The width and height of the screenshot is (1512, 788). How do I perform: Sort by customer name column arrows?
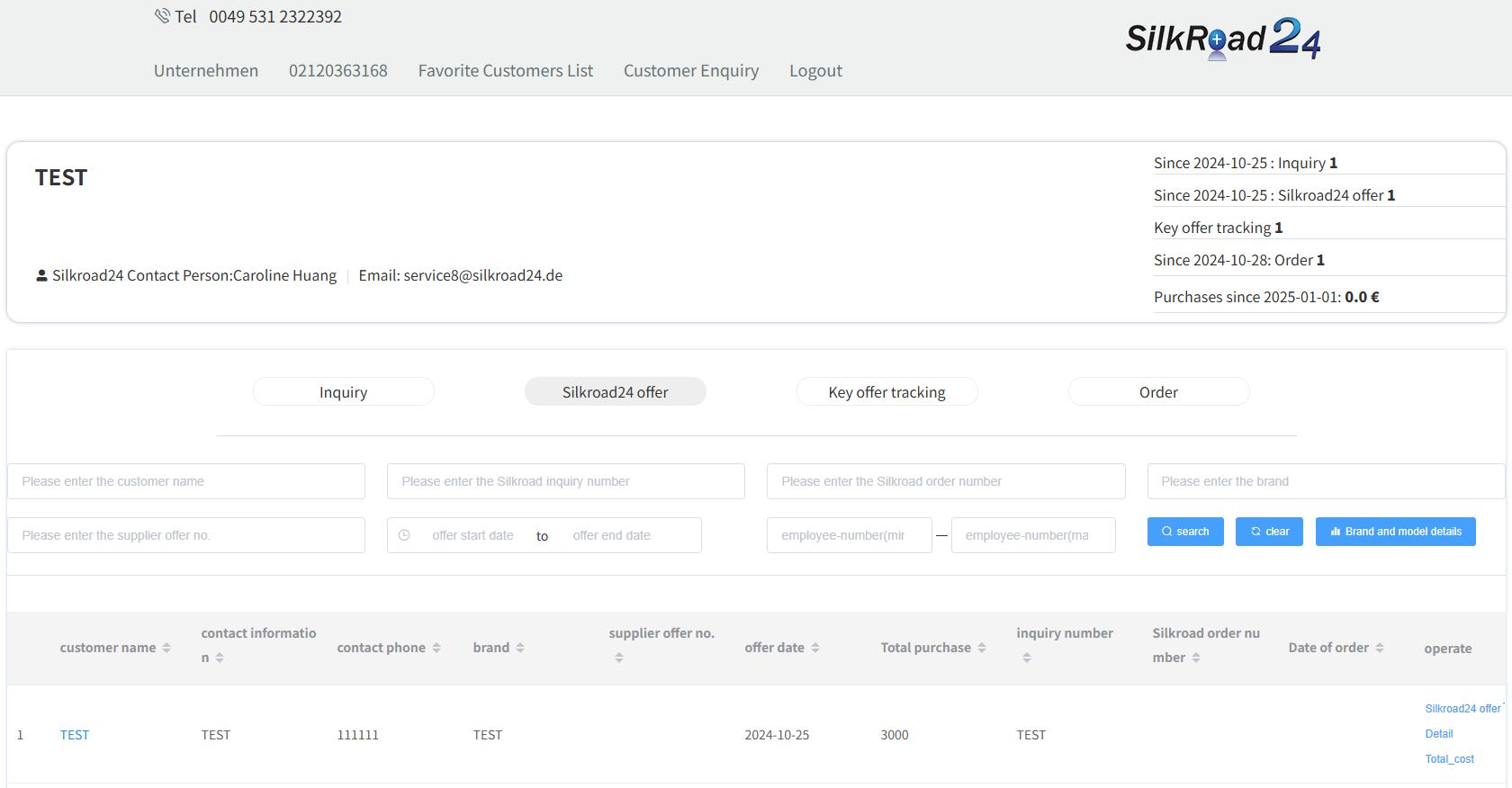click(166, 648)
